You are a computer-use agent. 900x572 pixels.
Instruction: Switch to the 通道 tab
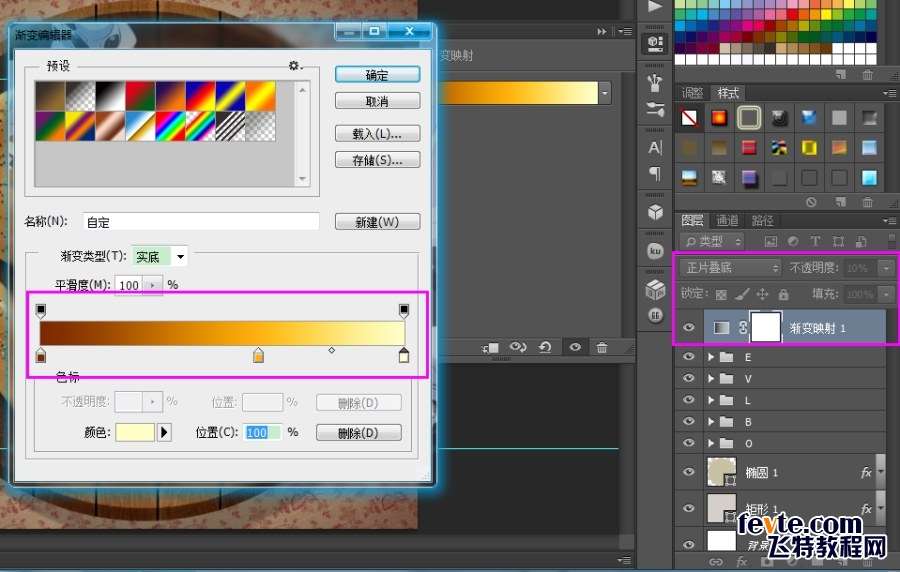(727, 220)
